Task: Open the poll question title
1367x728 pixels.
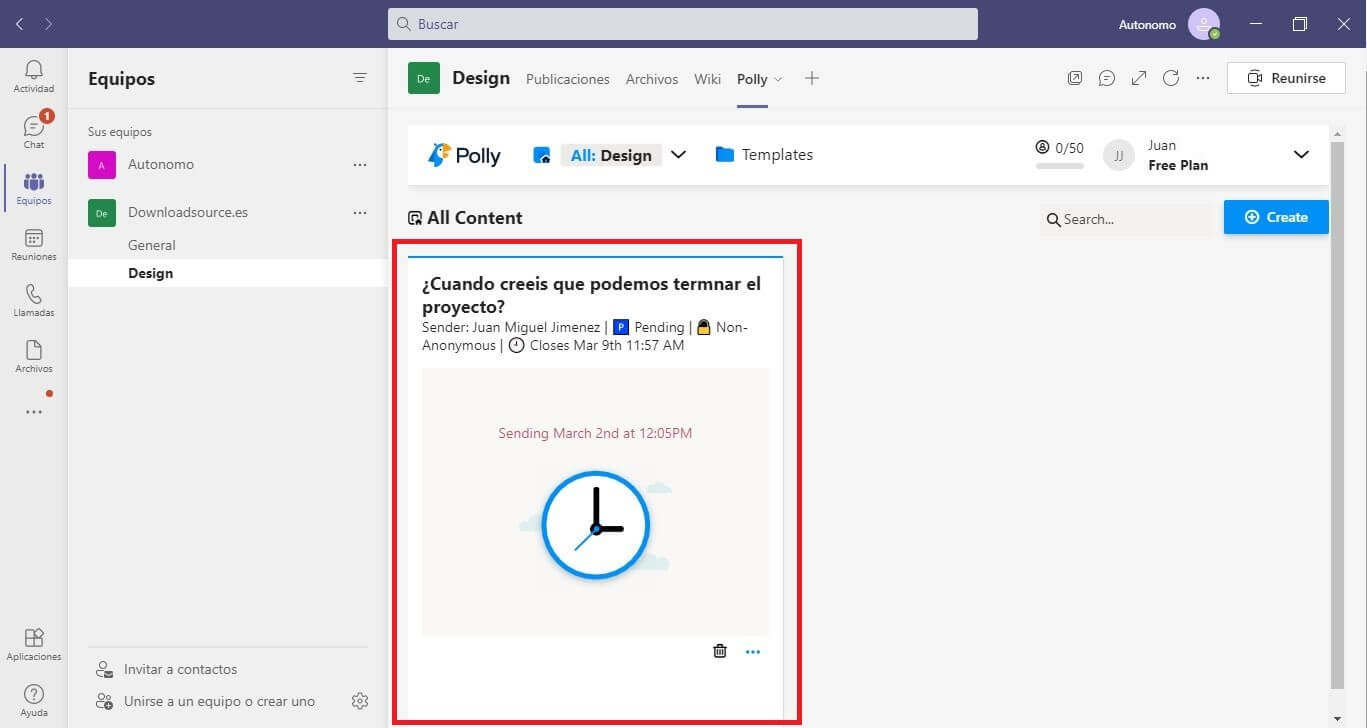Action: point(592,295)
